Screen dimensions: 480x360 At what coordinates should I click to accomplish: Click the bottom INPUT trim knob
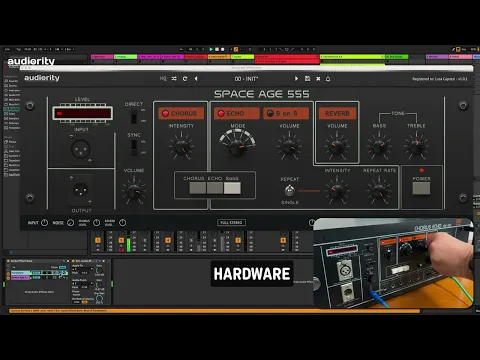[44, 223]
